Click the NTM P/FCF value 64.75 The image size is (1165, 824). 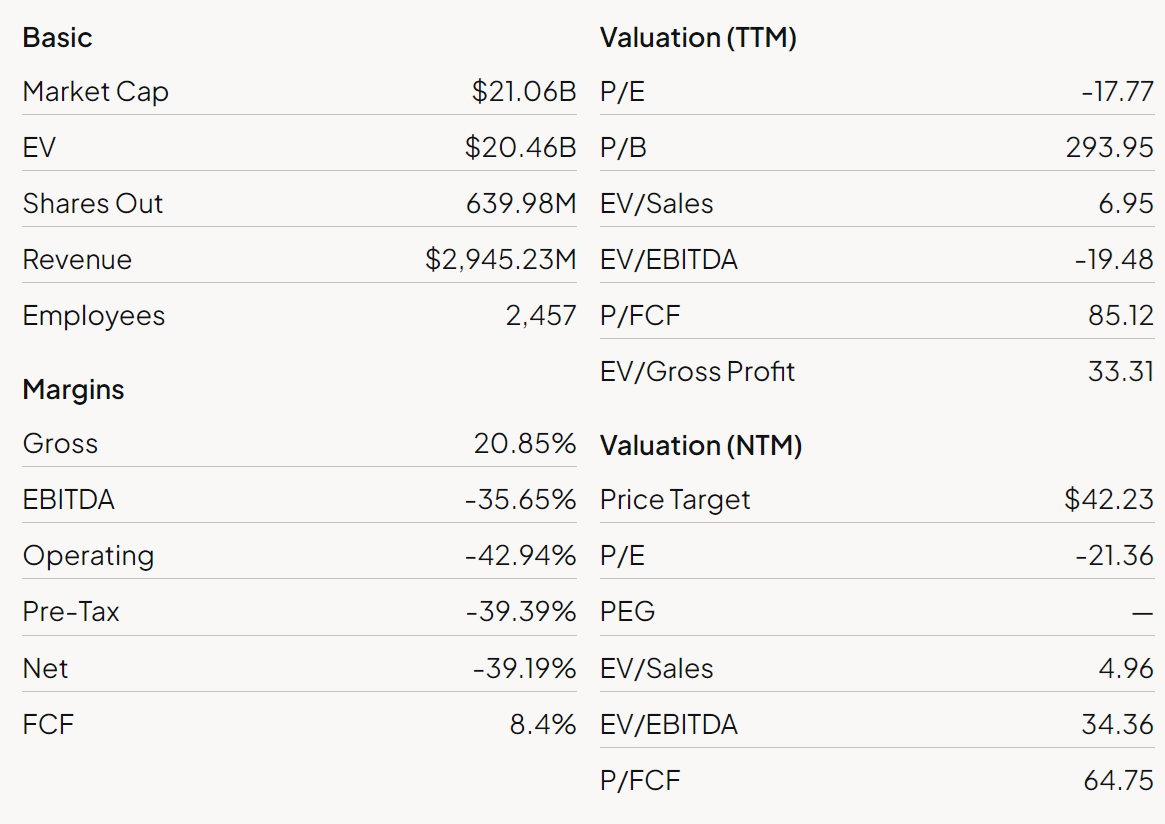pyautogui.click(x=1118, y=780)
